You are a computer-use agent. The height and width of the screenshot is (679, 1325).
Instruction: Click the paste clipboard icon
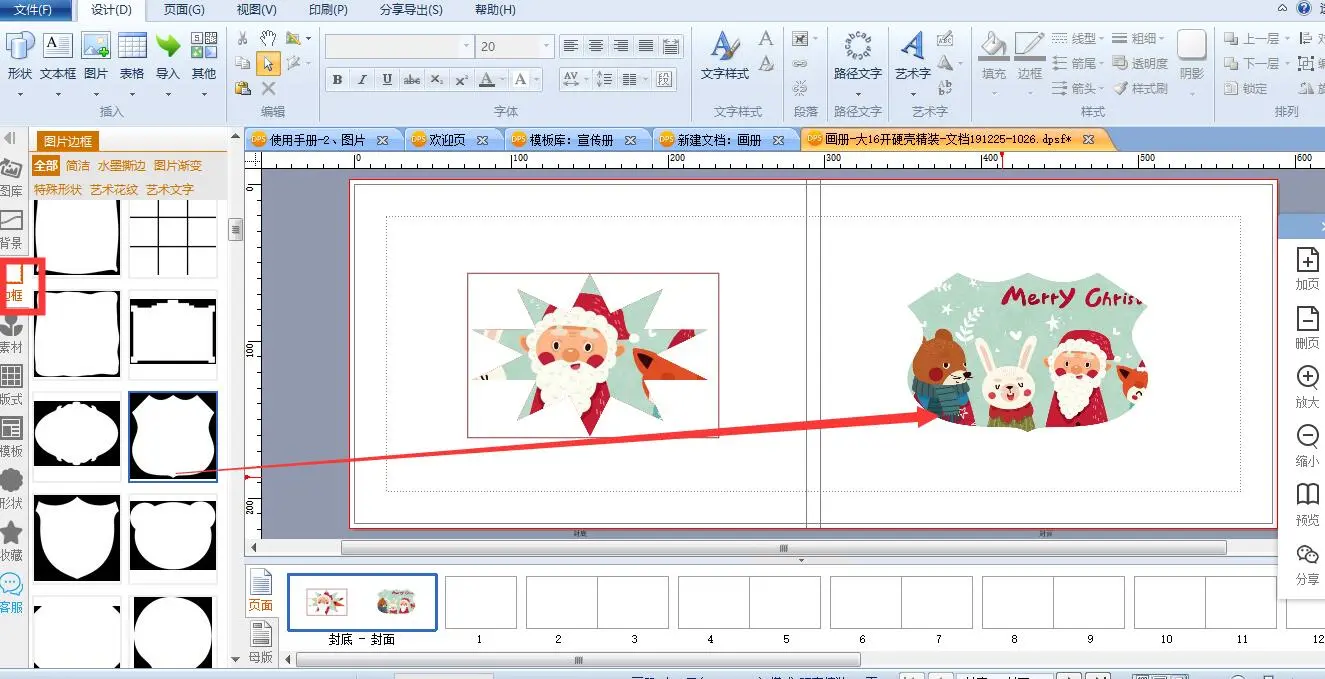pos(242,88)
